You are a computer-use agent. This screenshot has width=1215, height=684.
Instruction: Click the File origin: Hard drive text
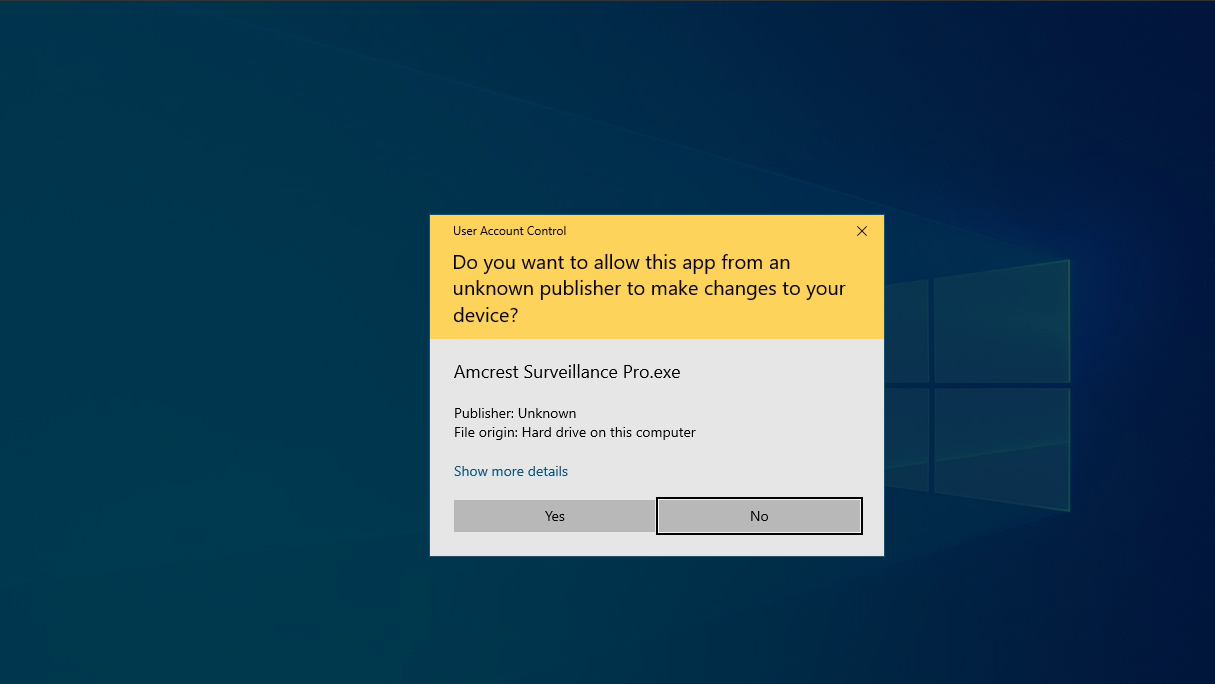(x=575, y=433)
